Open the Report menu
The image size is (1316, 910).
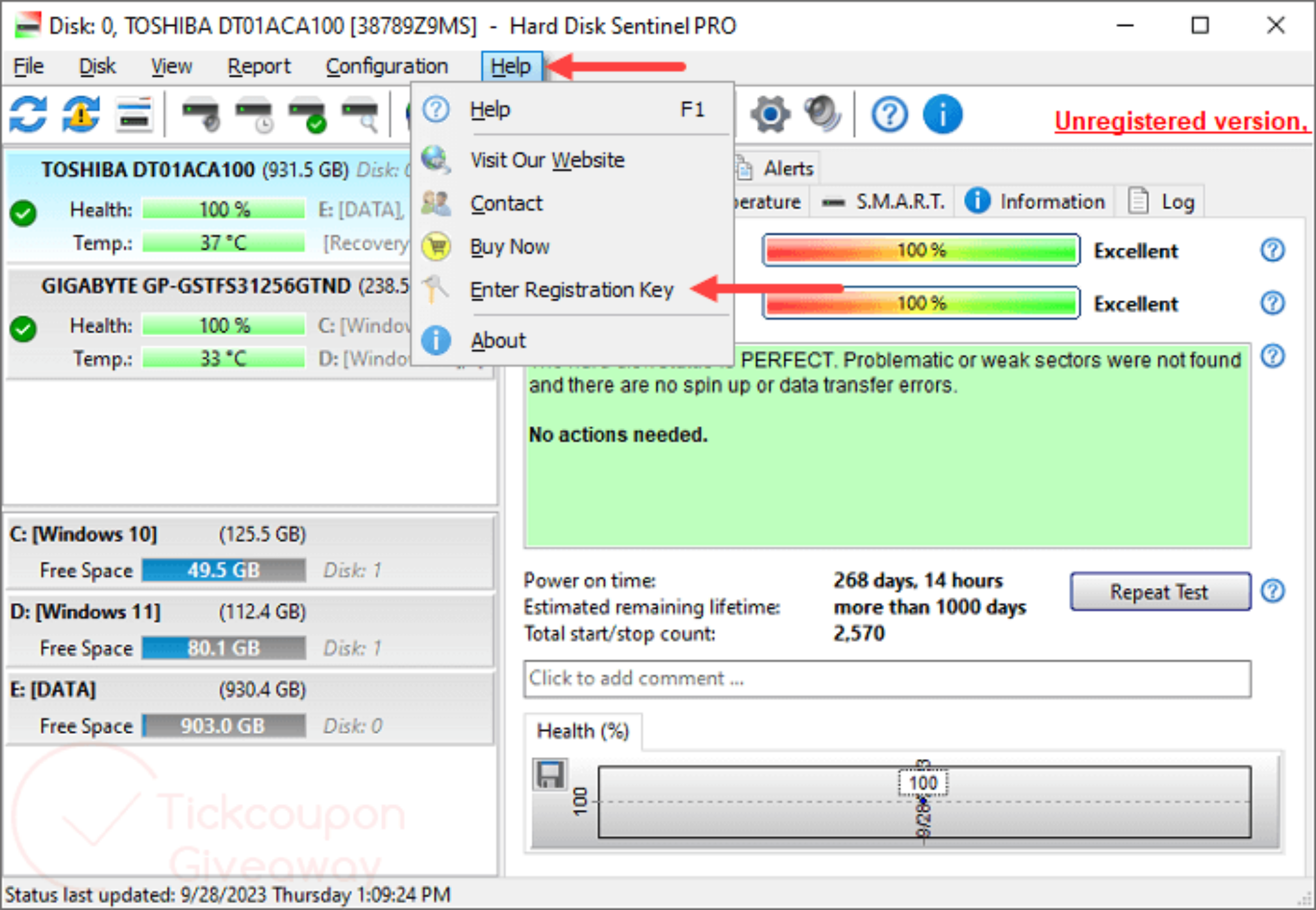(259, 66)
